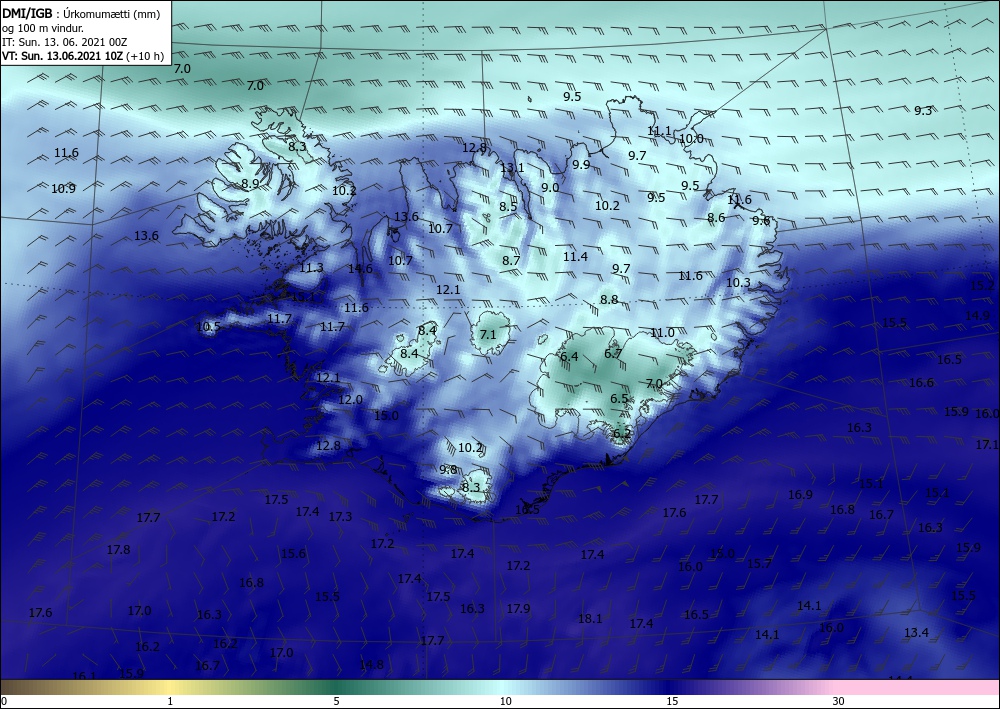Click the map value 14.9
This screenshot has width=1000, height=709.
coord(978,316)
